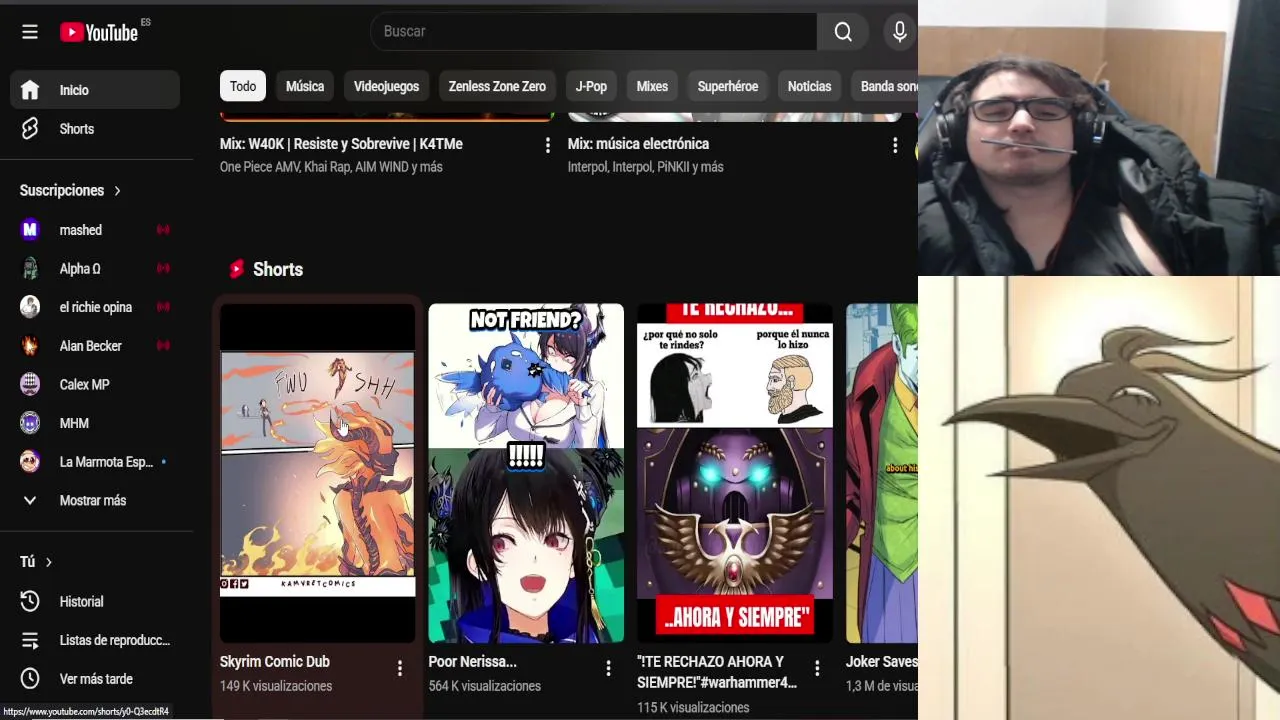Viewport: 1280px width, 720px height.
Task: Open options for W40K mix
Action: point(547,145)
